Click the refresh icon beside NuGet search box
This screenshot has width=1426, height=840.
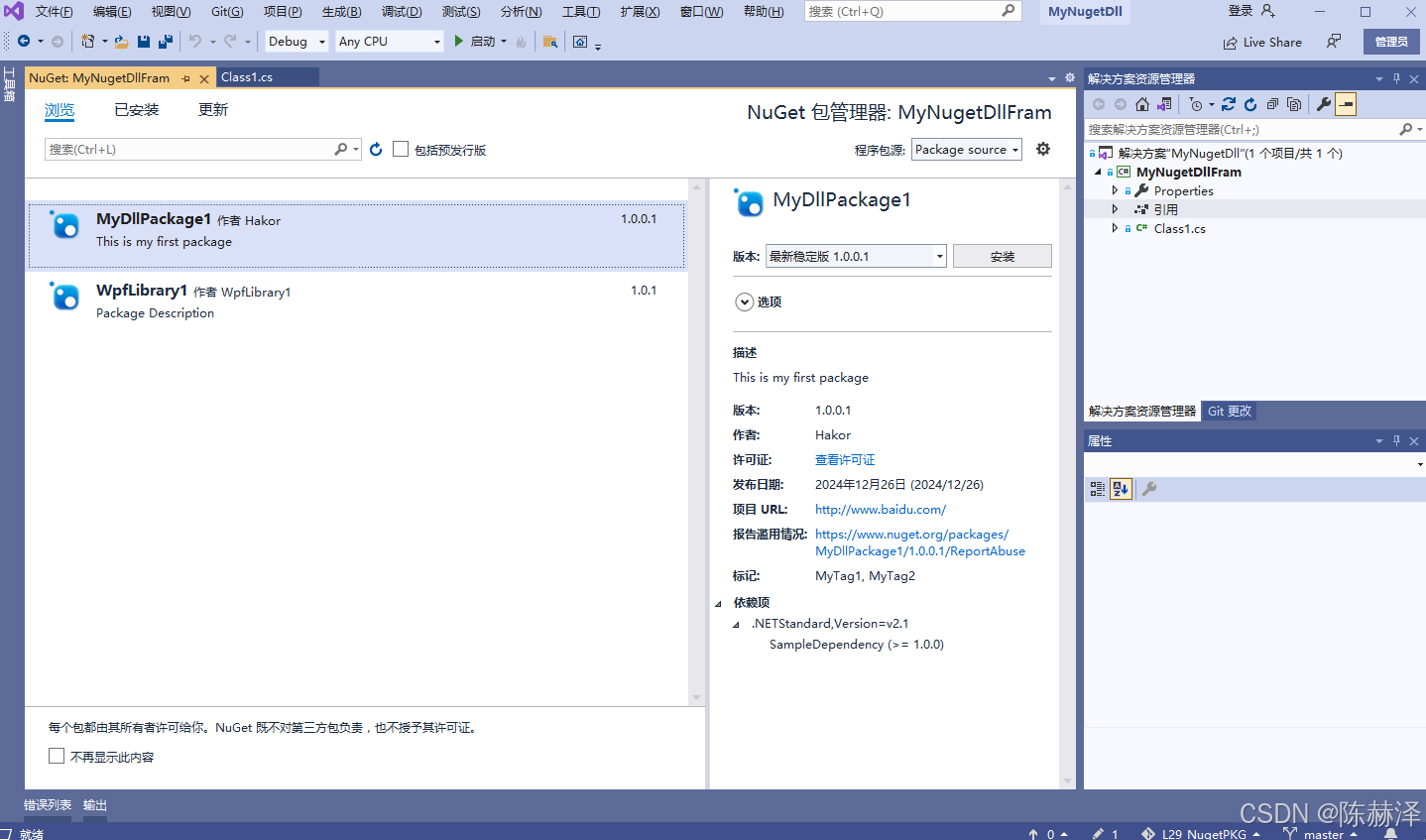(376, 150)
